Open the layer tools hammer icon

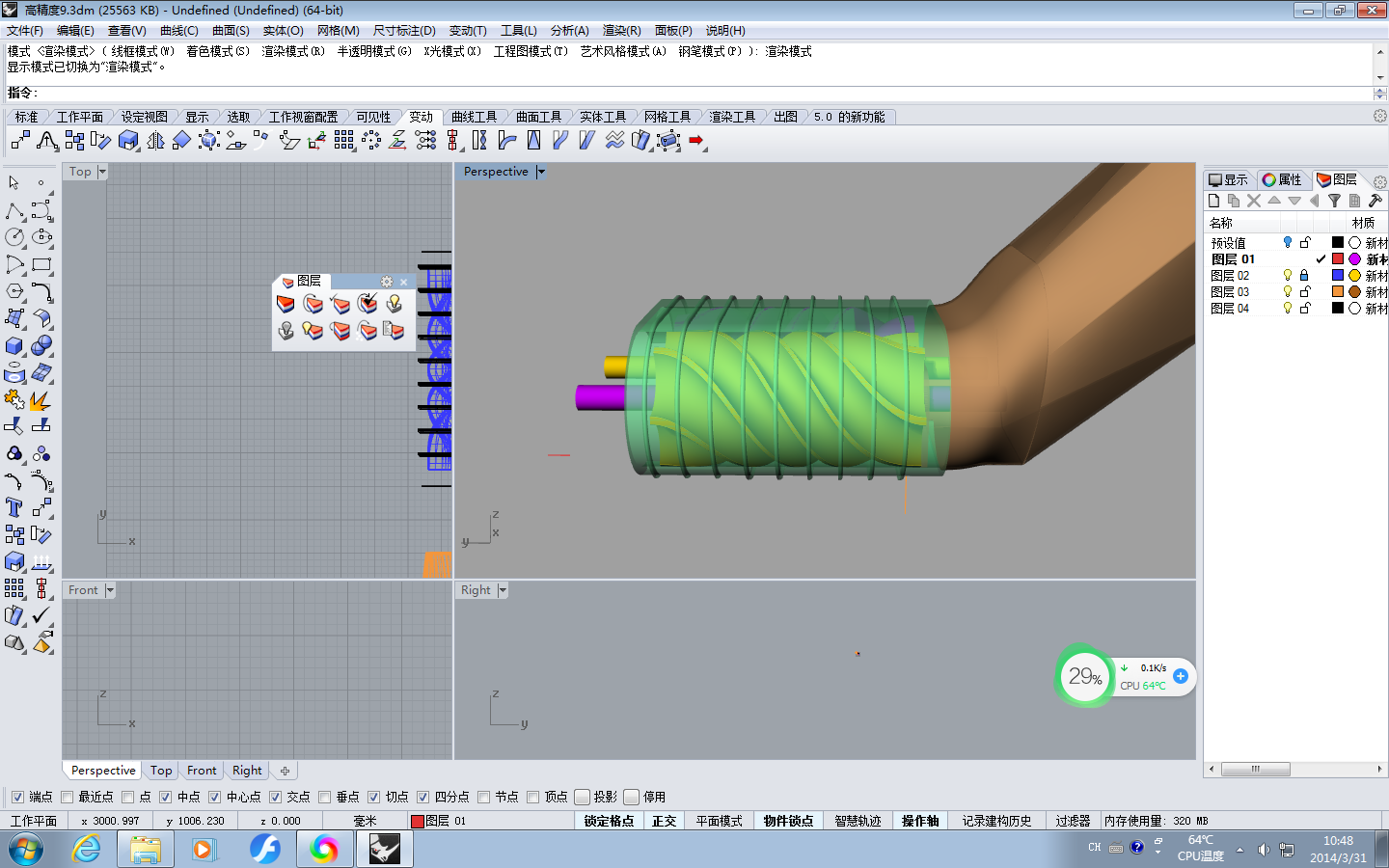tap(1375, 201)
